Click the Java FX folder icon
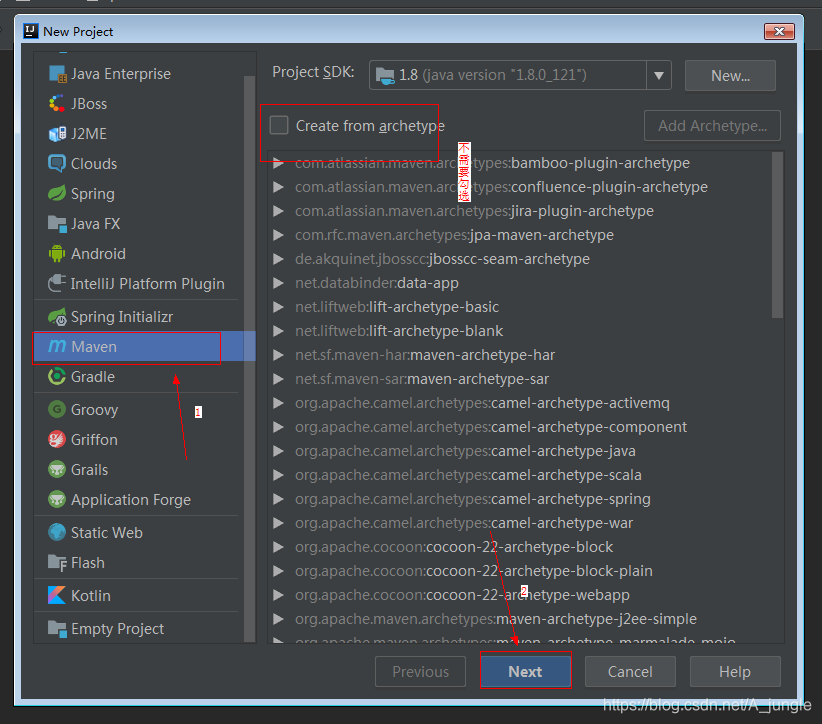 click(57, 223)
